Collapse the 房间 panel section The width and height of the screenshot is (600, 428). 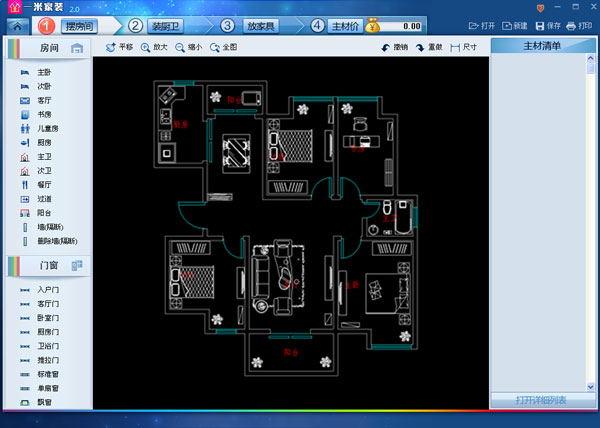(77, 48)
